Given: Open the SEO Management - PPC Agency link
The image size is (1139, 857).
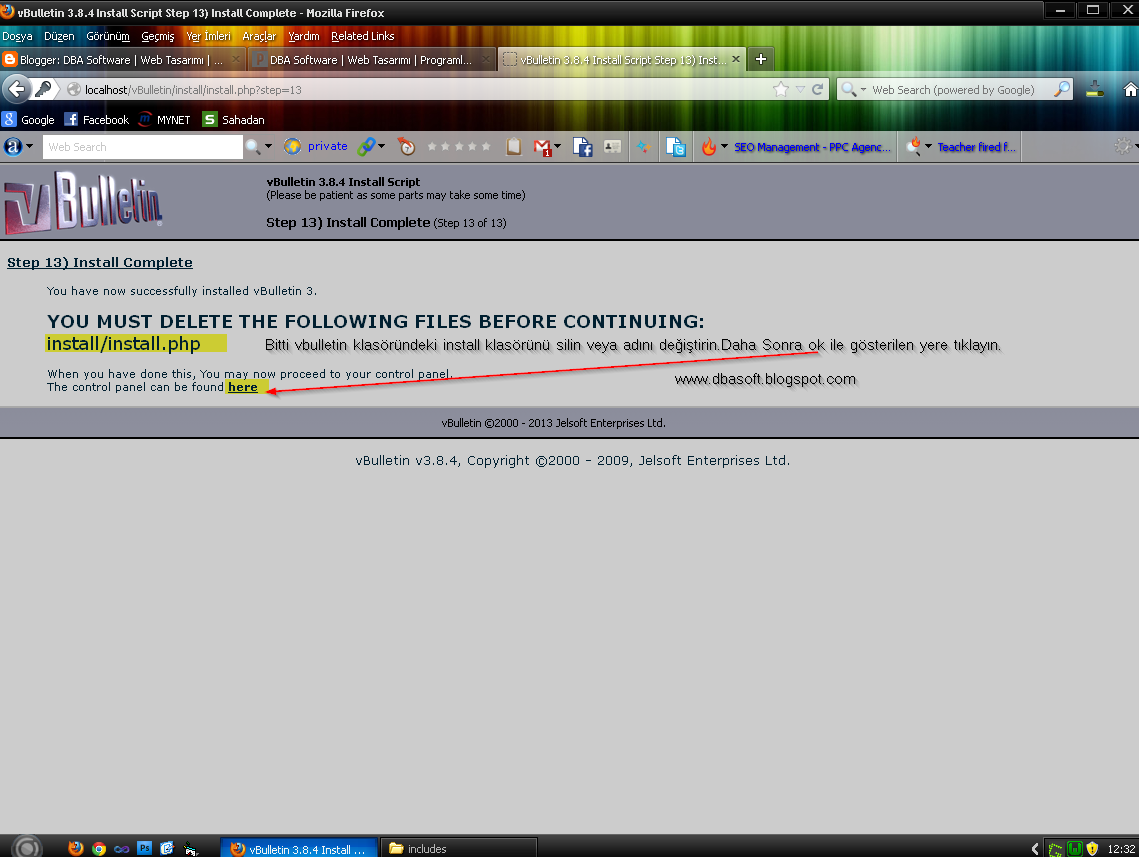Looking at the screenshot, I should point(812,147).
